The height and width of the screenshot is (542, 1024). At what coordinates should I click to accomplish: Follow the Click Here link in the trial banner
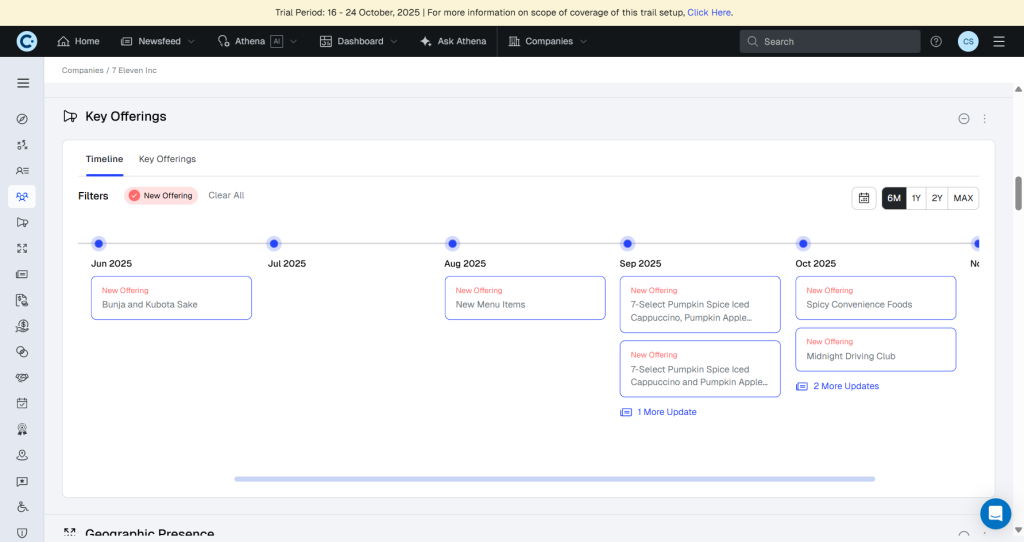pyautogui.click(x=709, y=12)
